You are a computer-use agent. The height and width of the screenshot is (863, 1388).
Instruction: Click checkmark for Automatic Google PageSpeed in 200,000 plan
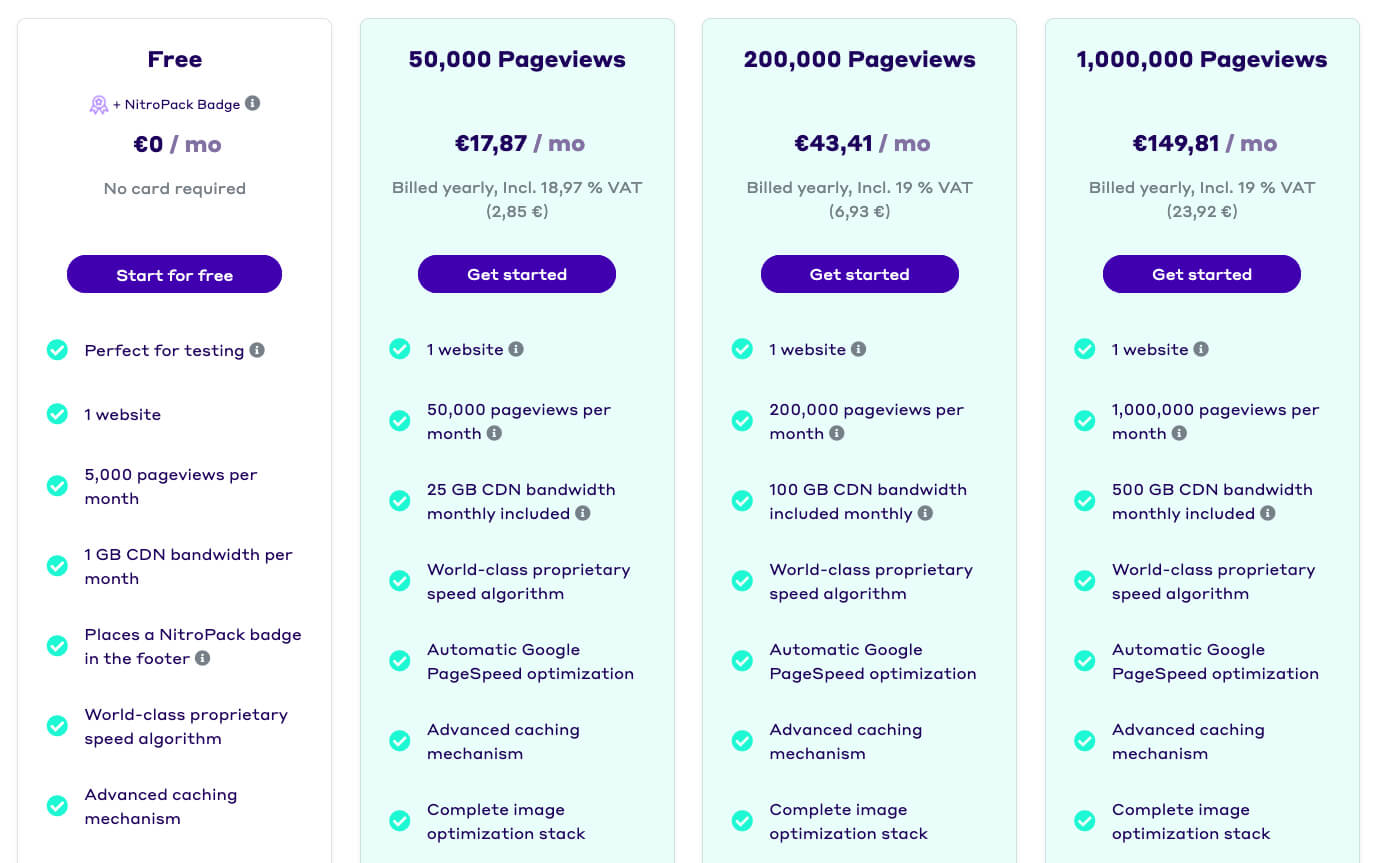pos(742,661)
